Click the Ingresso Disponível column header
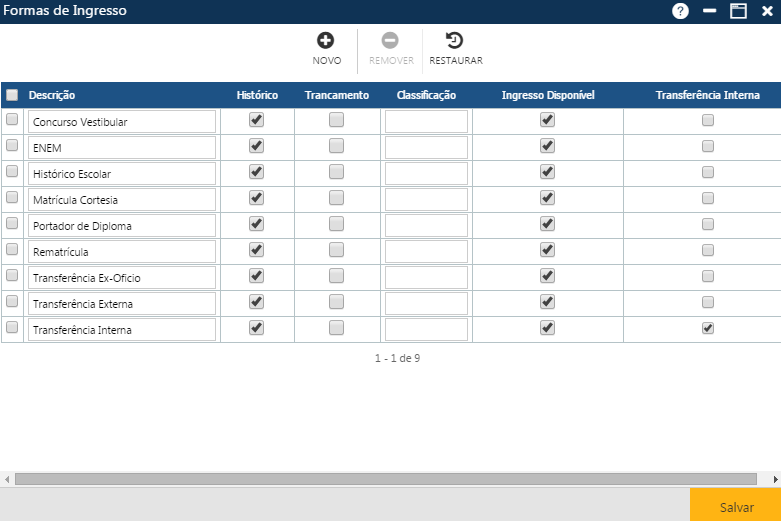782x521 pixels. click(548, 95)
